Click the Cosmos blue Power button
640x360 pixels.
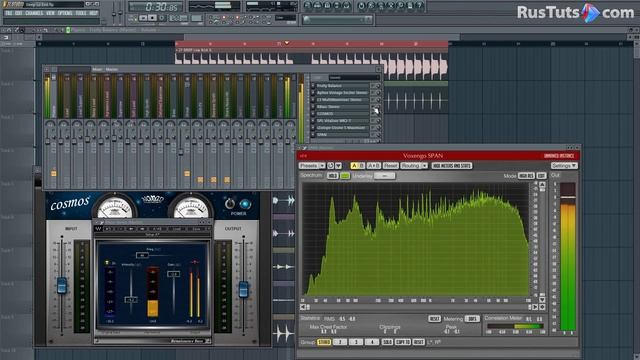245,204
